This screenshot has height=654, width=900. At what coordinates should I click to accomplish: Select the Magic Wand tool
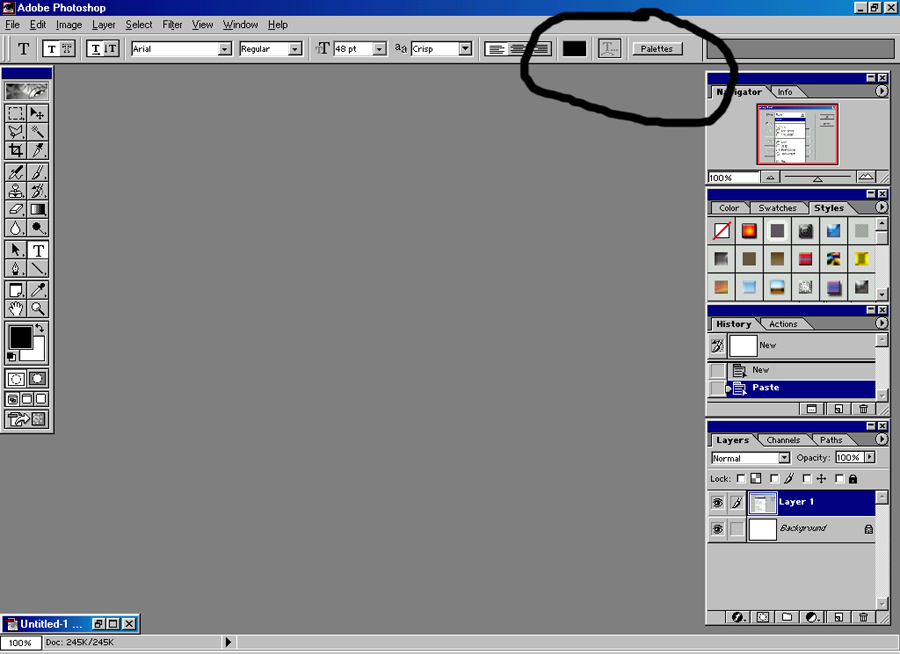pos(38,131)
